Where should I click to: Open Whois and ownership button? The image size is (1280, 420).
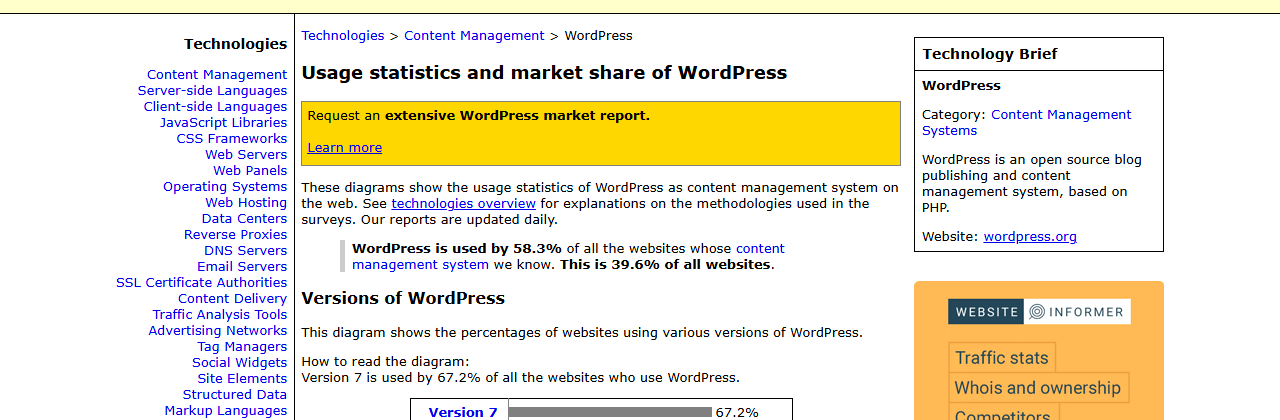point(1038,388)
